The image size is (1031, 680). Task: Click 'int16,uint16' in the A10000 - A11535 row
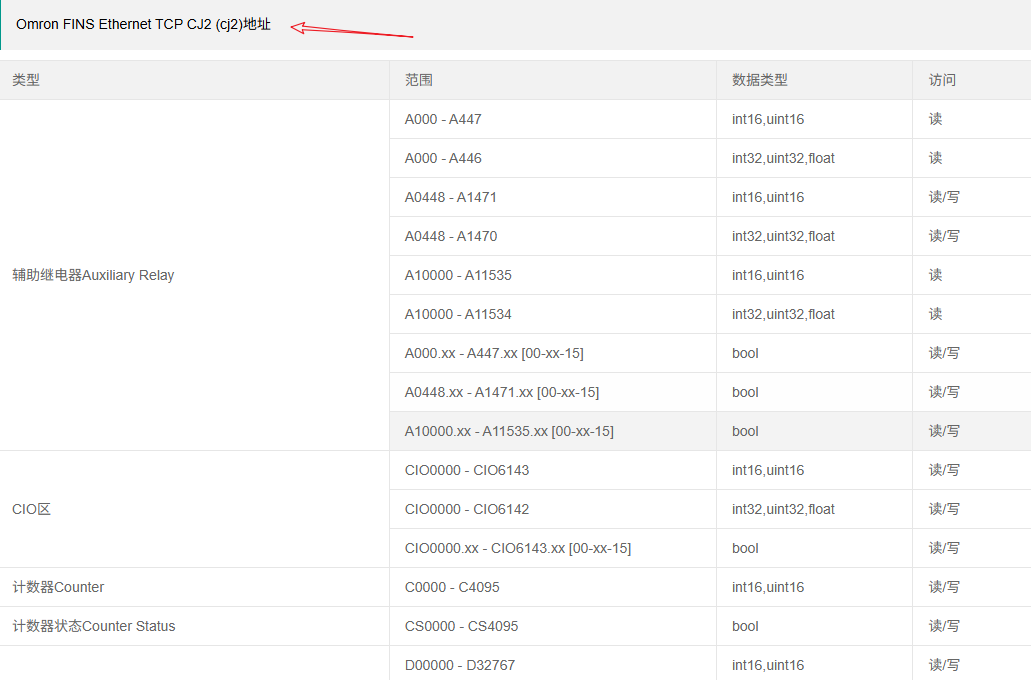pyautogui.click(x=768, y=275)
